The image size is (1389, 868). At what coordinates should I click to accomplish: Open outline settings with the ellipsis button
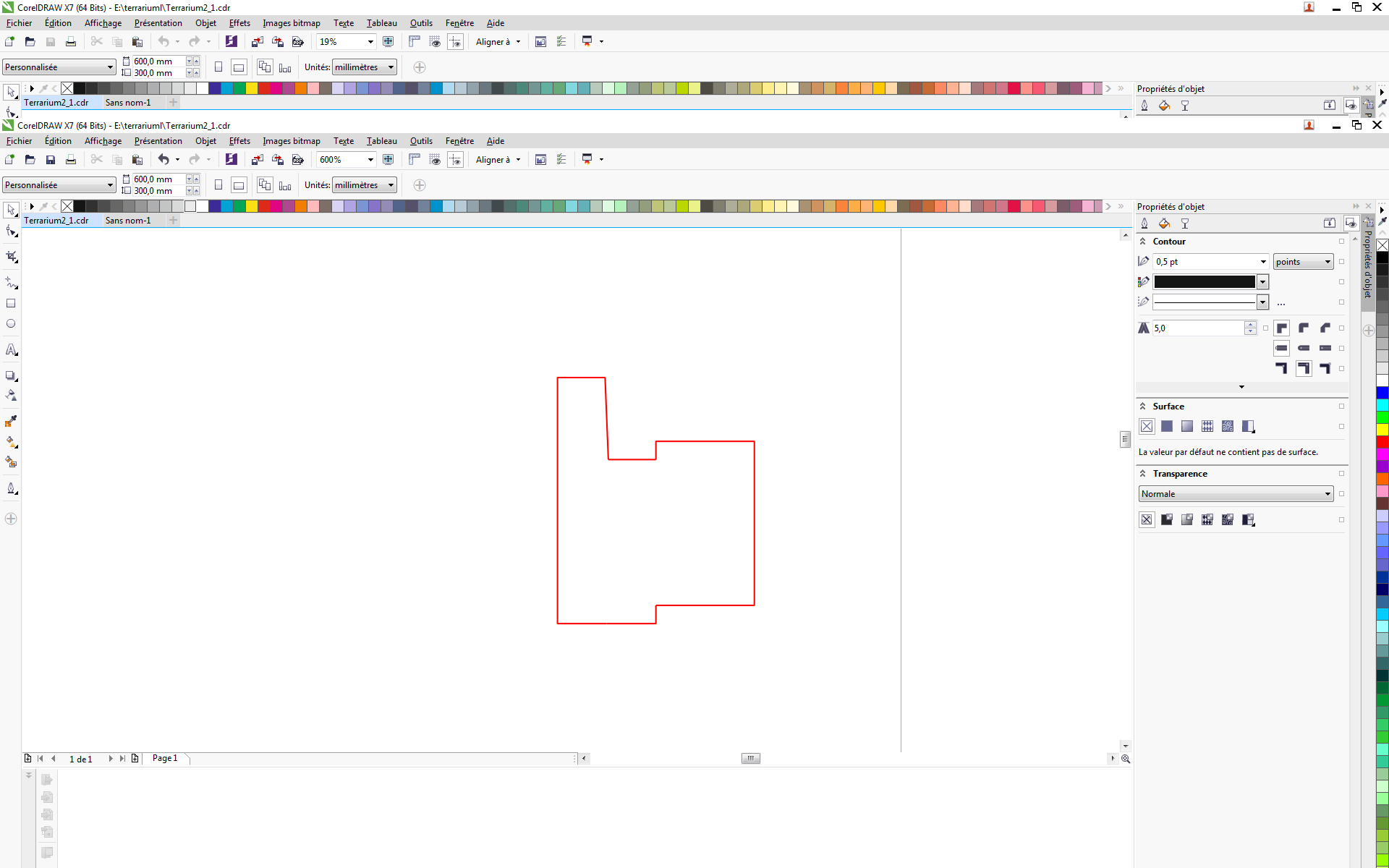(x=1281, y=303)
